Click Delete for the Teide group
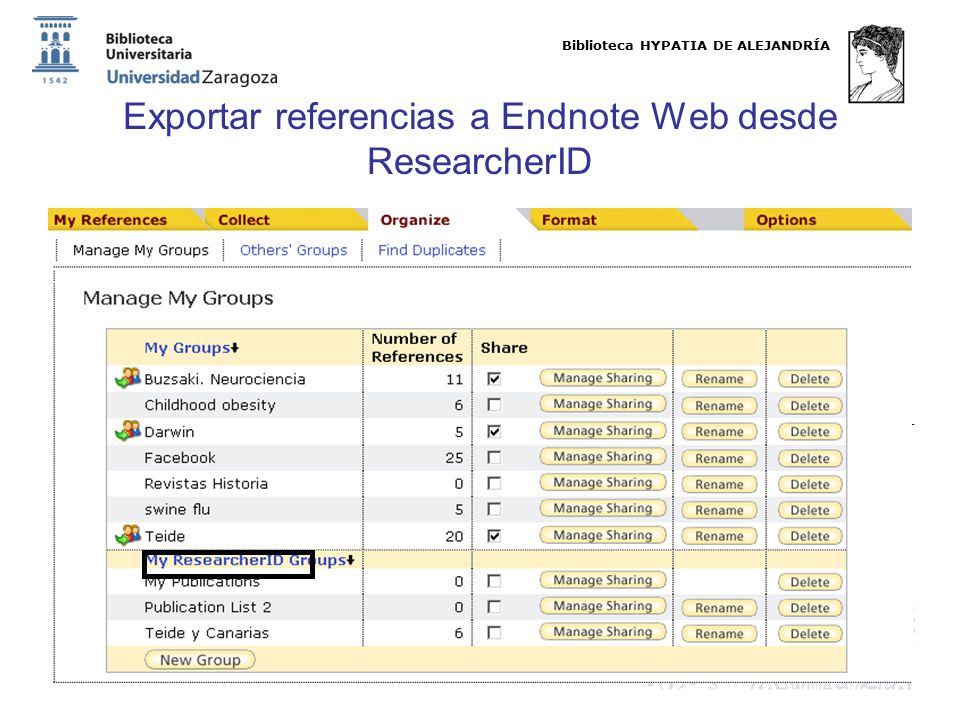960x720 pixels. point(810,536)
